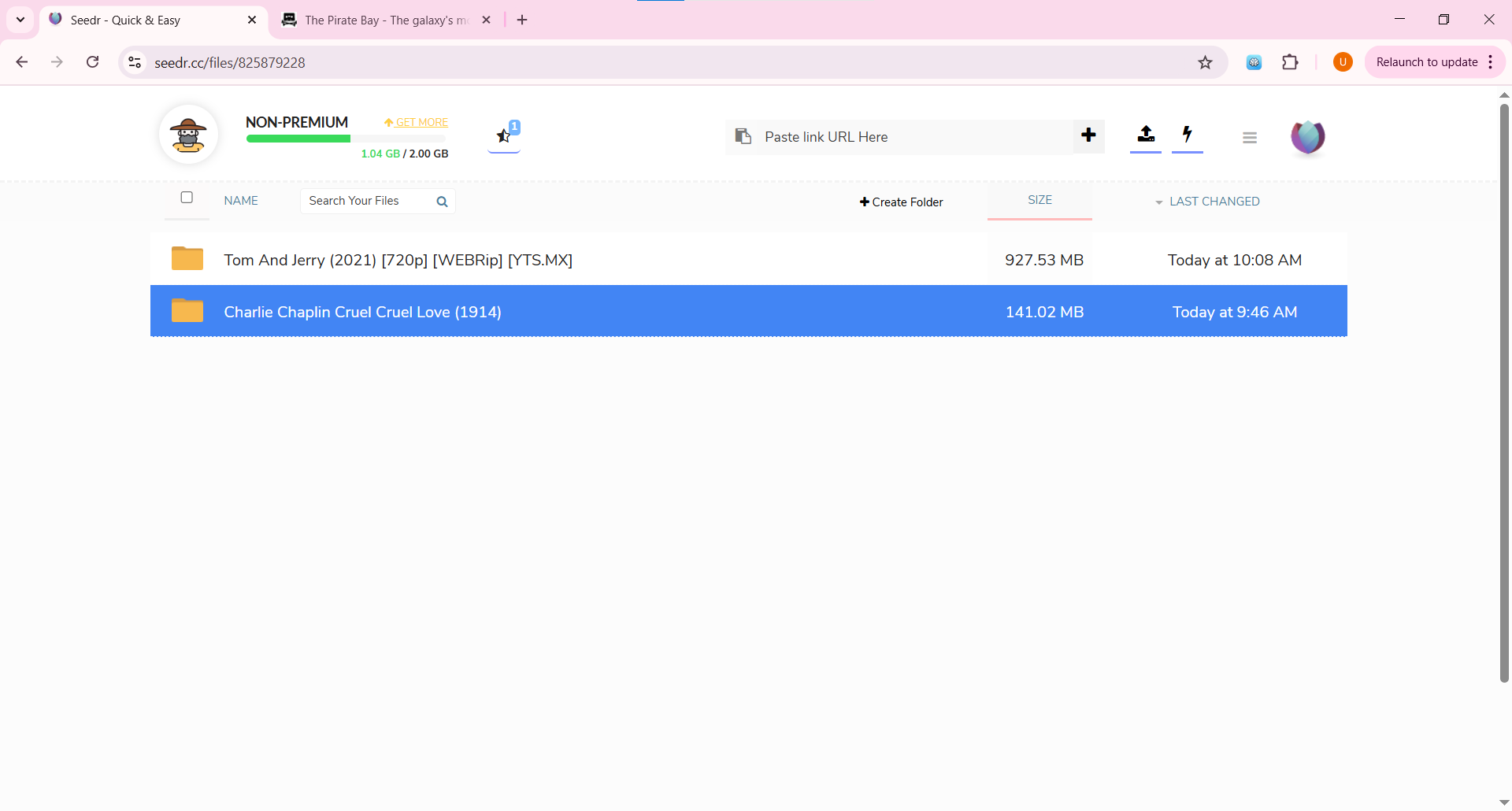Image resolution: width=1512 pixels, height=811 pixels.
Task: Click the address bar URL
Action: tap(230, 62)
